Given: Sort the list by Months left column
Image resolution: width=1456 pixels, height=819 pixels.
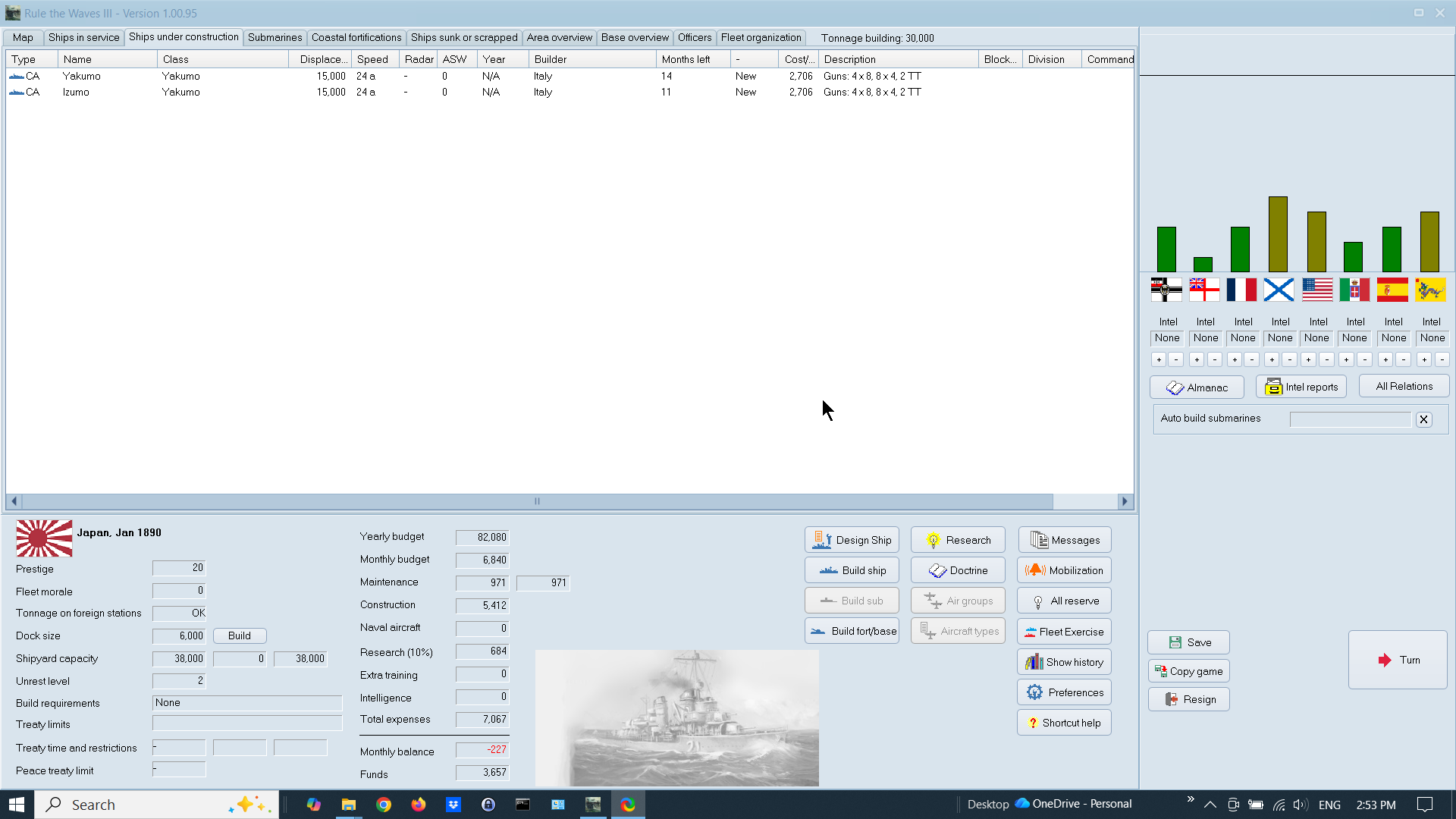Looking at the screenshot, I should tap(693, 59).
